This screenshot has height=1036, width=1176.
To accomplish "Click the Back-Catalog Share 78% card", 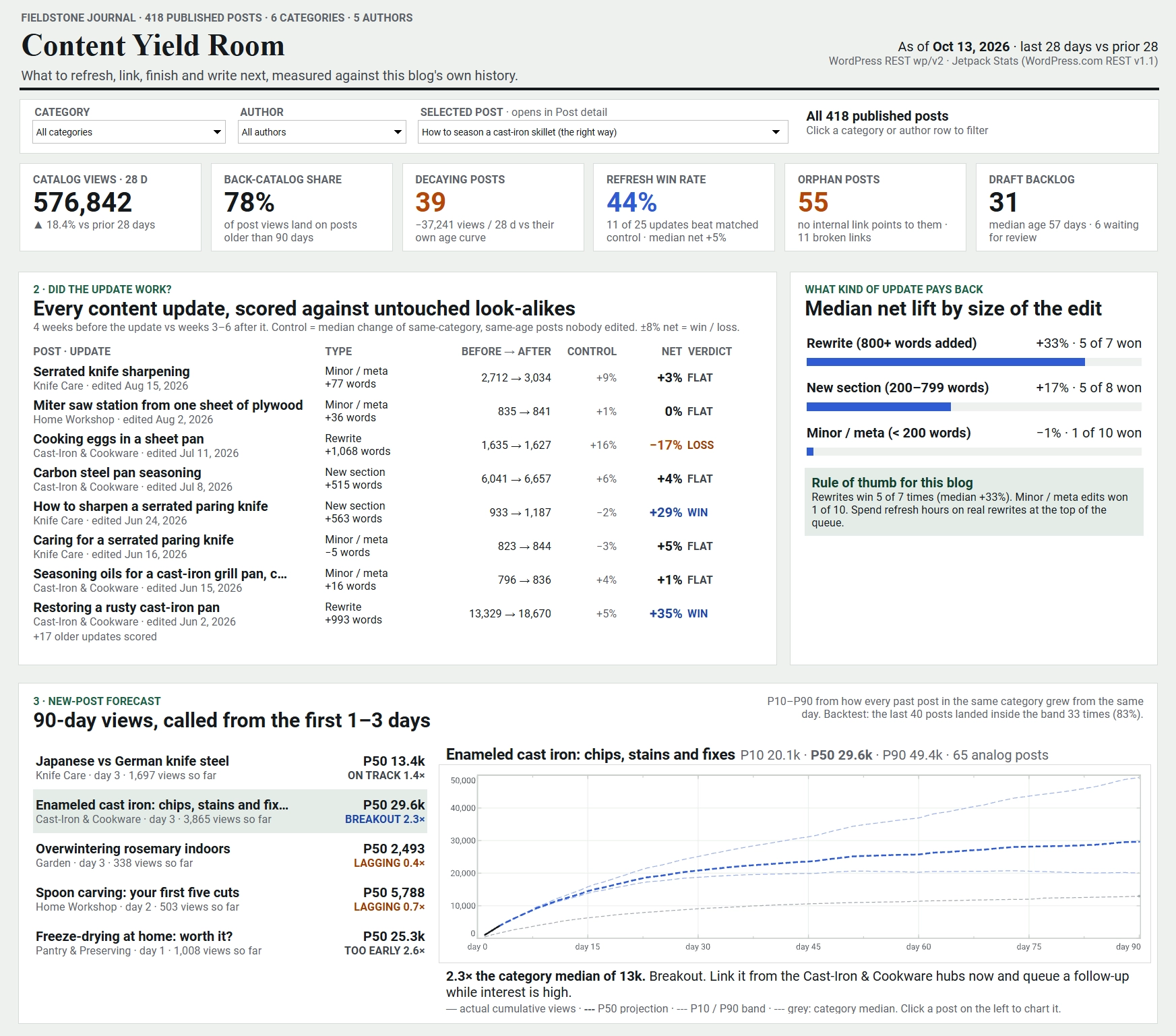I will point(302,207).
